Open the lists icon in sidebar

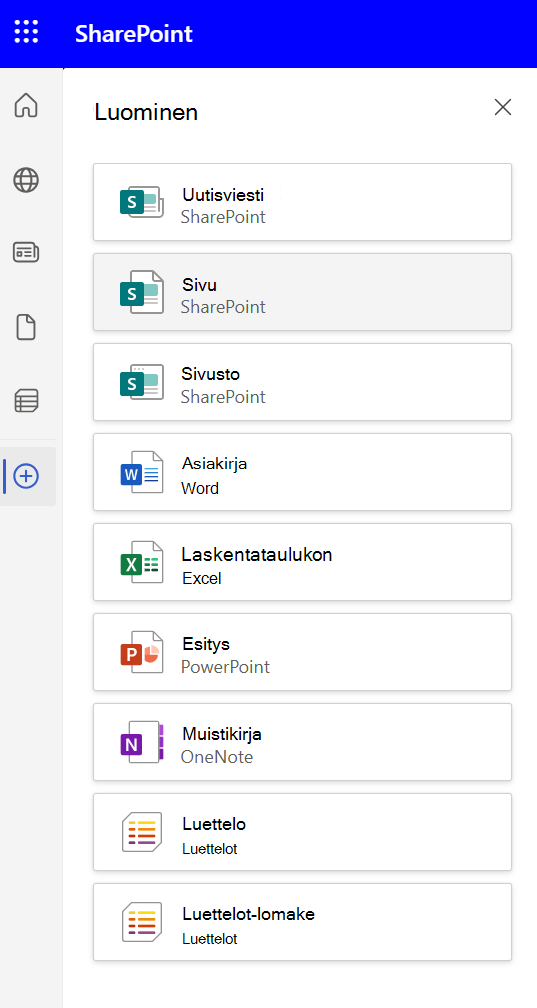pyautogui.click(x=26, y=400)
